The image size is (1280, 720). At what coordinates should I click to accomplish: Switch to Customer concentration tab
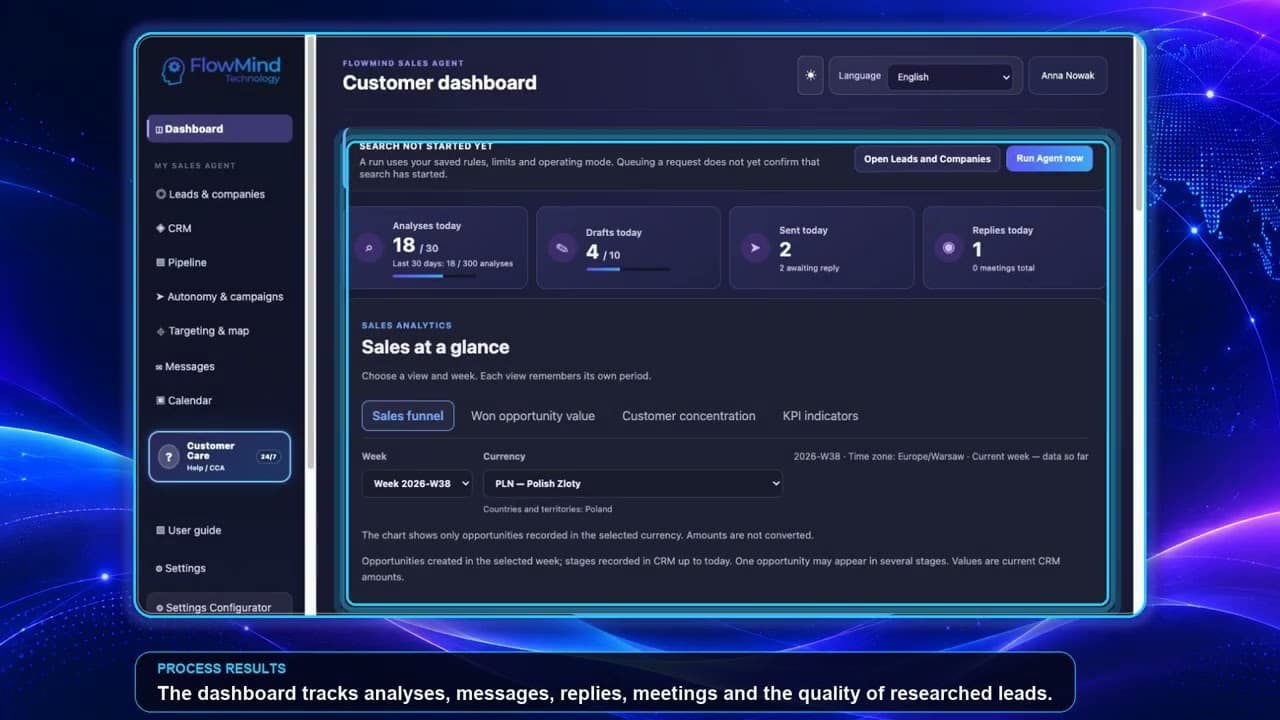pos(689,416)
